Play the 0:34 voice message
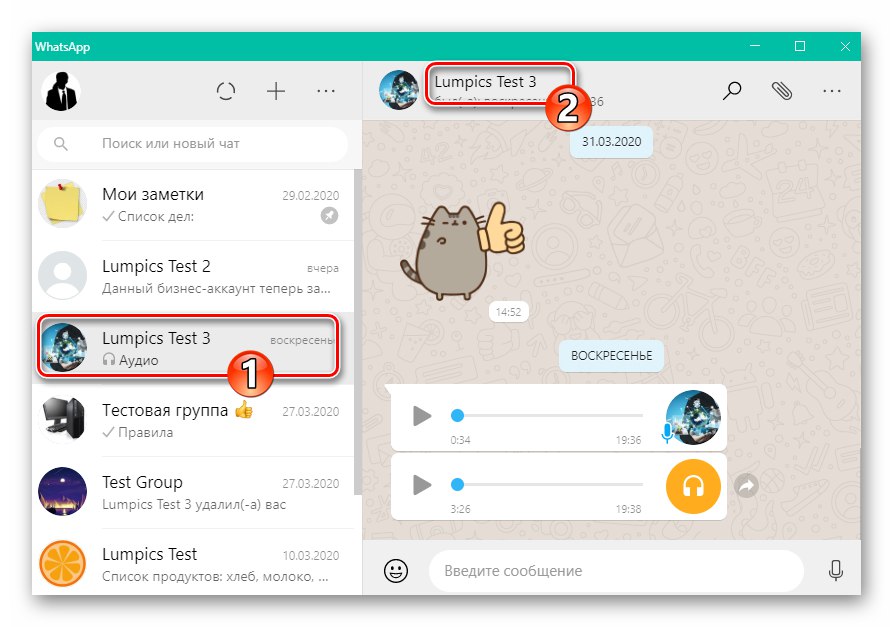 pos(421,416)
